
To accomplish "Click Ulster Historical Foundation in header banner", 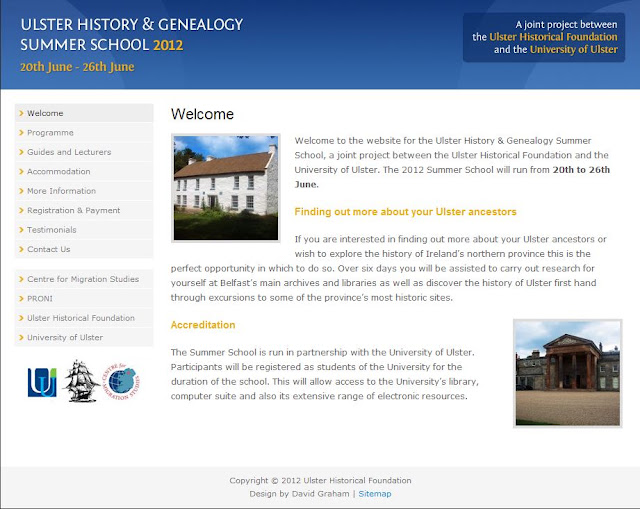I will pyautogui.click(x=553, y=37).
